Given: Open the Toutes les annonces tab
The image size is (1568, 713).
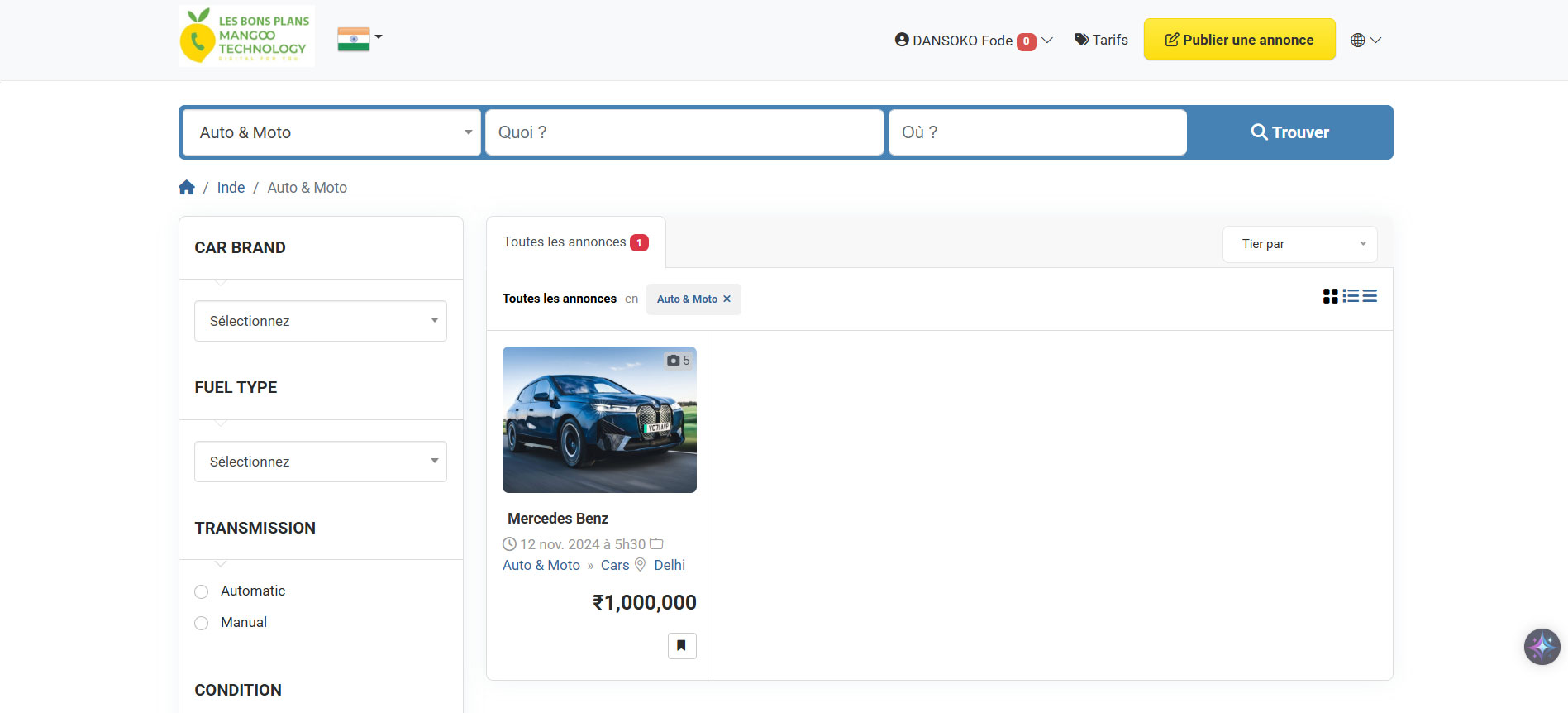Looking at the screenshot, I should (575, 242).
